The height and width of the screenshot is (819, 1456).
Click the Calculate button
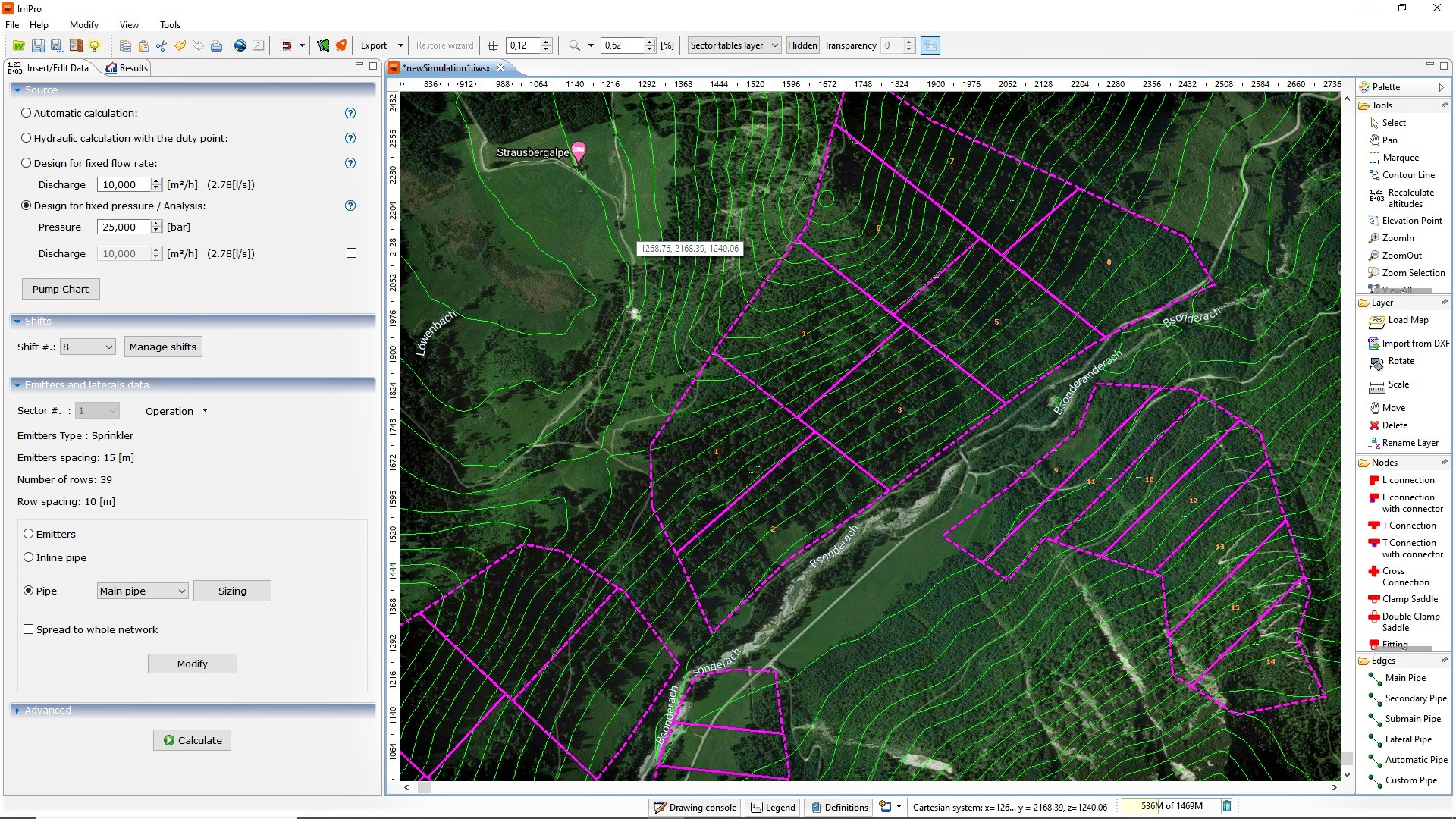[x=192, y=740]
